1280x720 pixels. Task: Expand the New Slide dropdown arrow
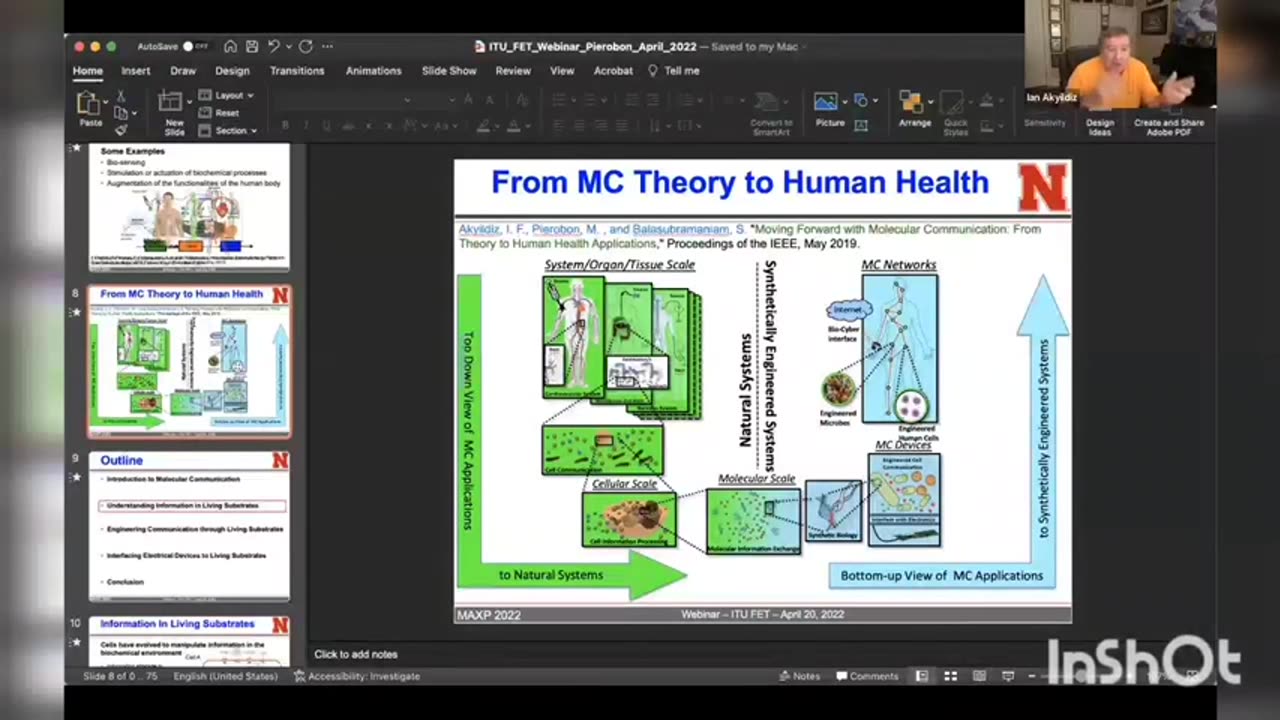point(189,102)
